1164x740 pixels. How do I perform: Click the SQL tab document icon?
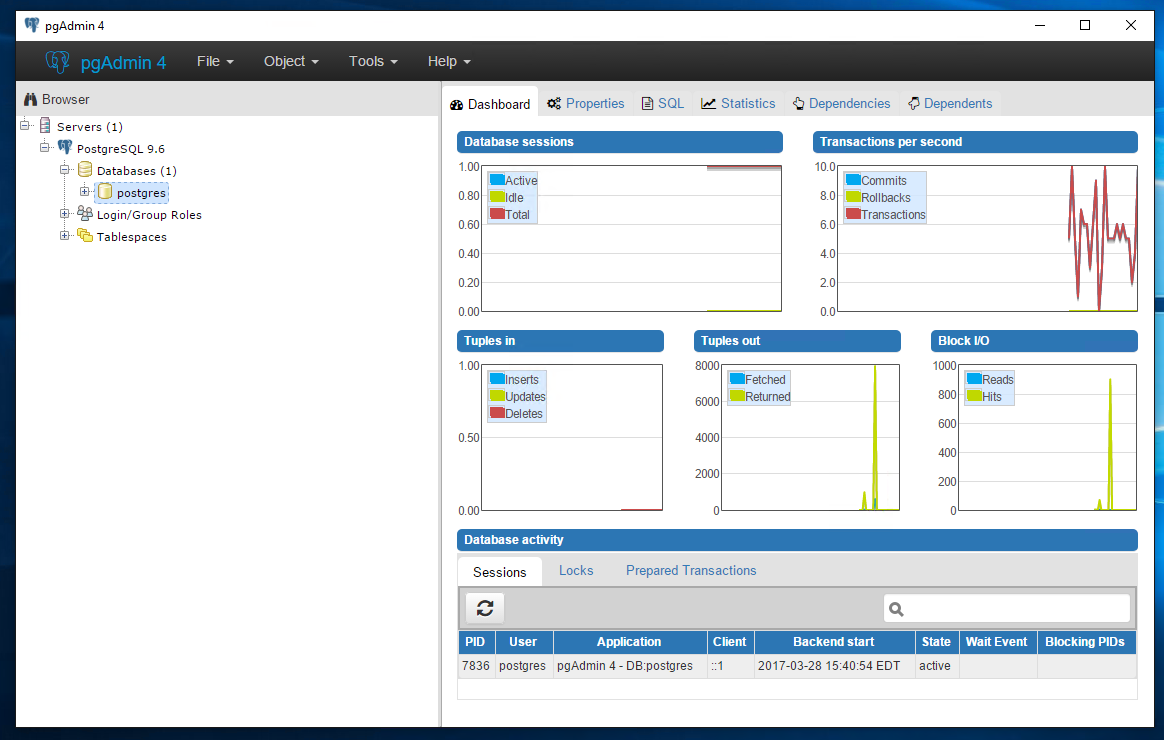tap(647, 103)
